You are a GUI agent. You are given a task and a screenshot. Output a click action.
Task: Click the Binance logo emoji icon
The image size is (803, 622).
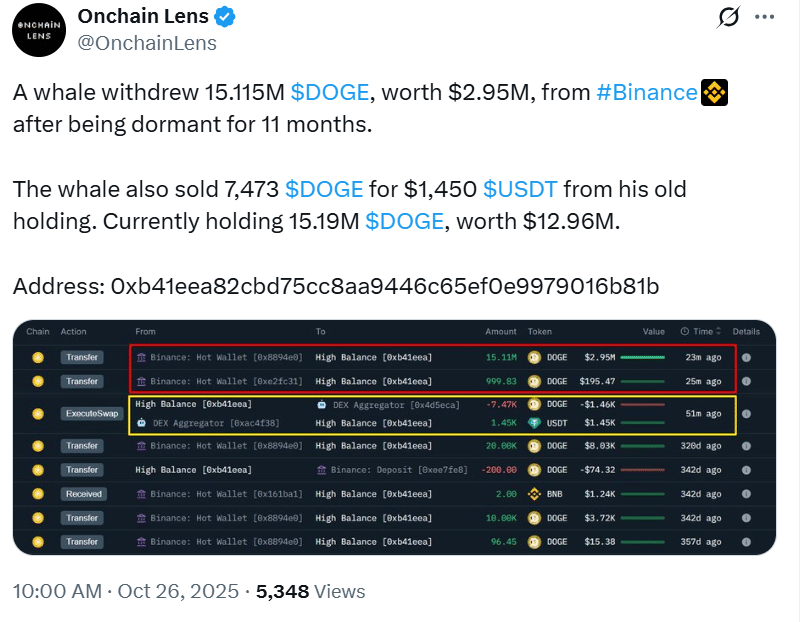click(714, 93)
